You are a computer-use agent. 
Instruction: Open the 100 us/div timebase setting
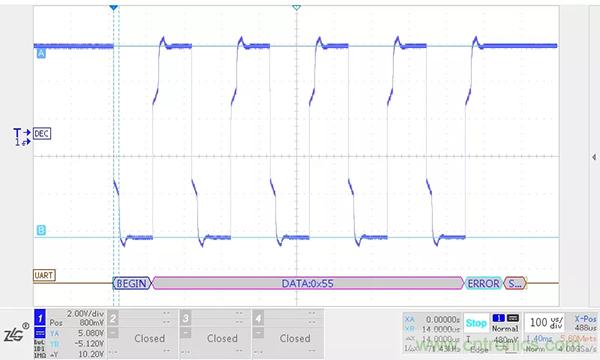[x=546, y=323]
